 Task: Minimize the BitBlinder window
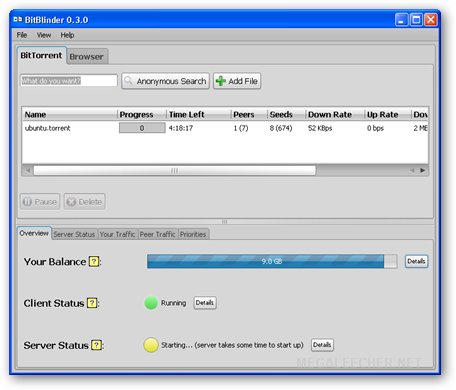[x=401, y=20]
